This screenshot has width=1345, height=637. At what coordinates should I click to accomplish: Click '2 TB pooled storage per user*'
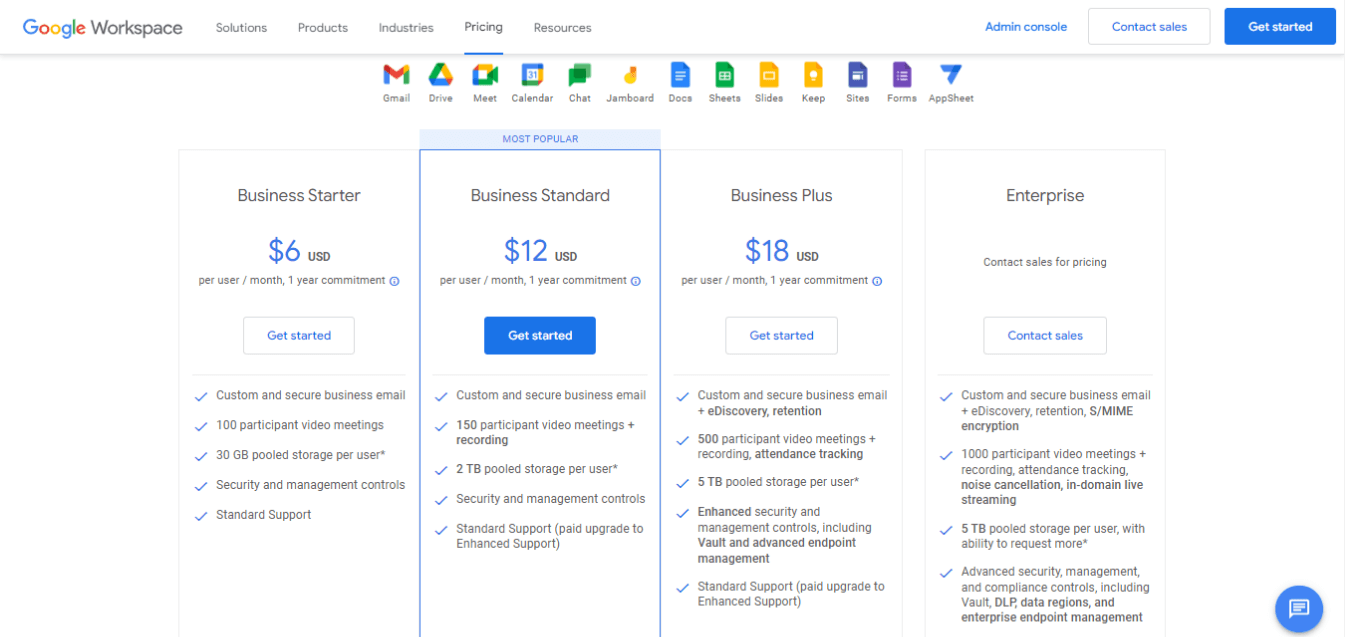click(537, 469)
